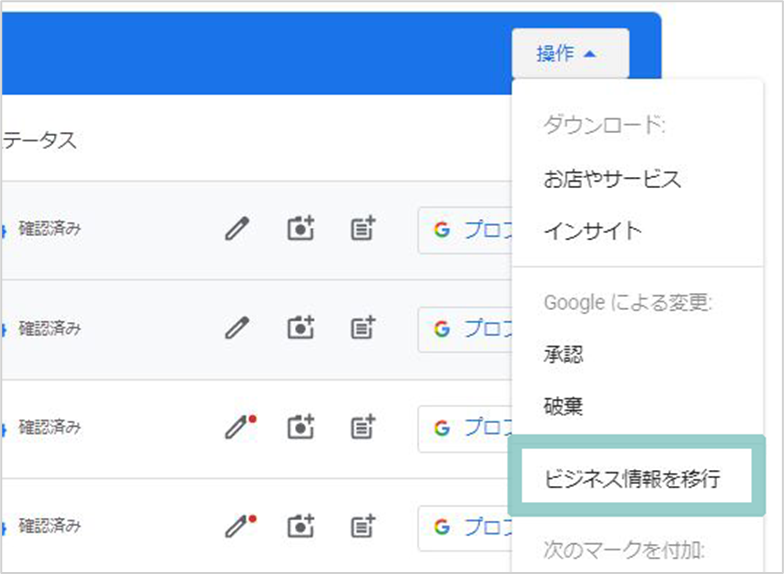Click the add photo icon in the fourth row
Screen dimensions: 784x574
300,526
